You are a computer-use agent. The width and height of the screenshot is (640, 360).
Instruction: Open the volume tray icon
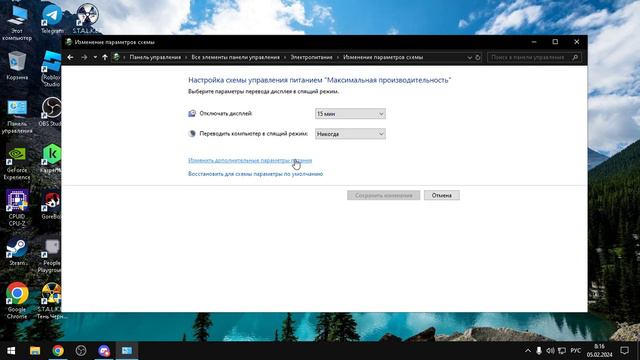[550, 351]
